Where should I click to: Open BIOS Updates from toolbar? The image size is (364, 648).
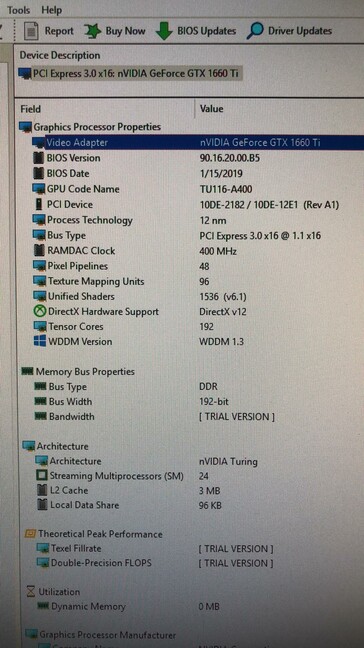click(196, 31)
